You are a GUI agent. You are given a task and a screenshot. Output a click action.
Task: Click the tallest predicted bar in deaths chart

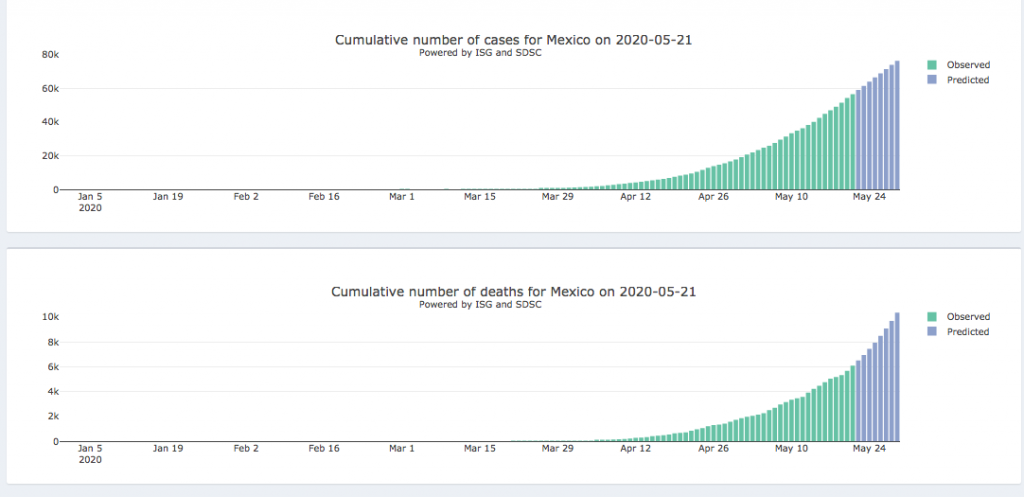click(x=897, y=378)
